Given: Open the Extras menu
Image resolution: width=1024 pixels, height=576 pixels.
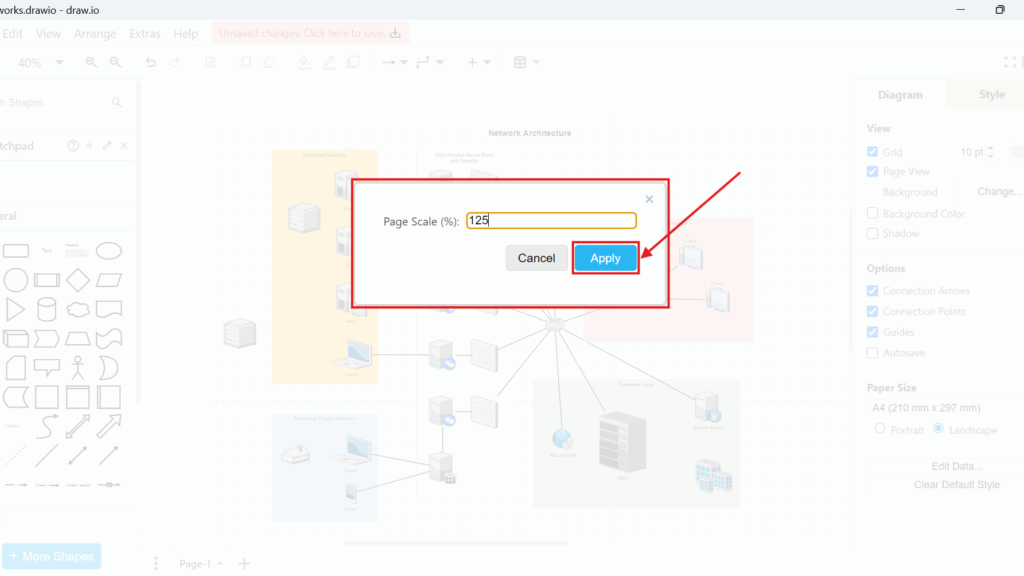Looking at the screenshot, I should [144, 33].
